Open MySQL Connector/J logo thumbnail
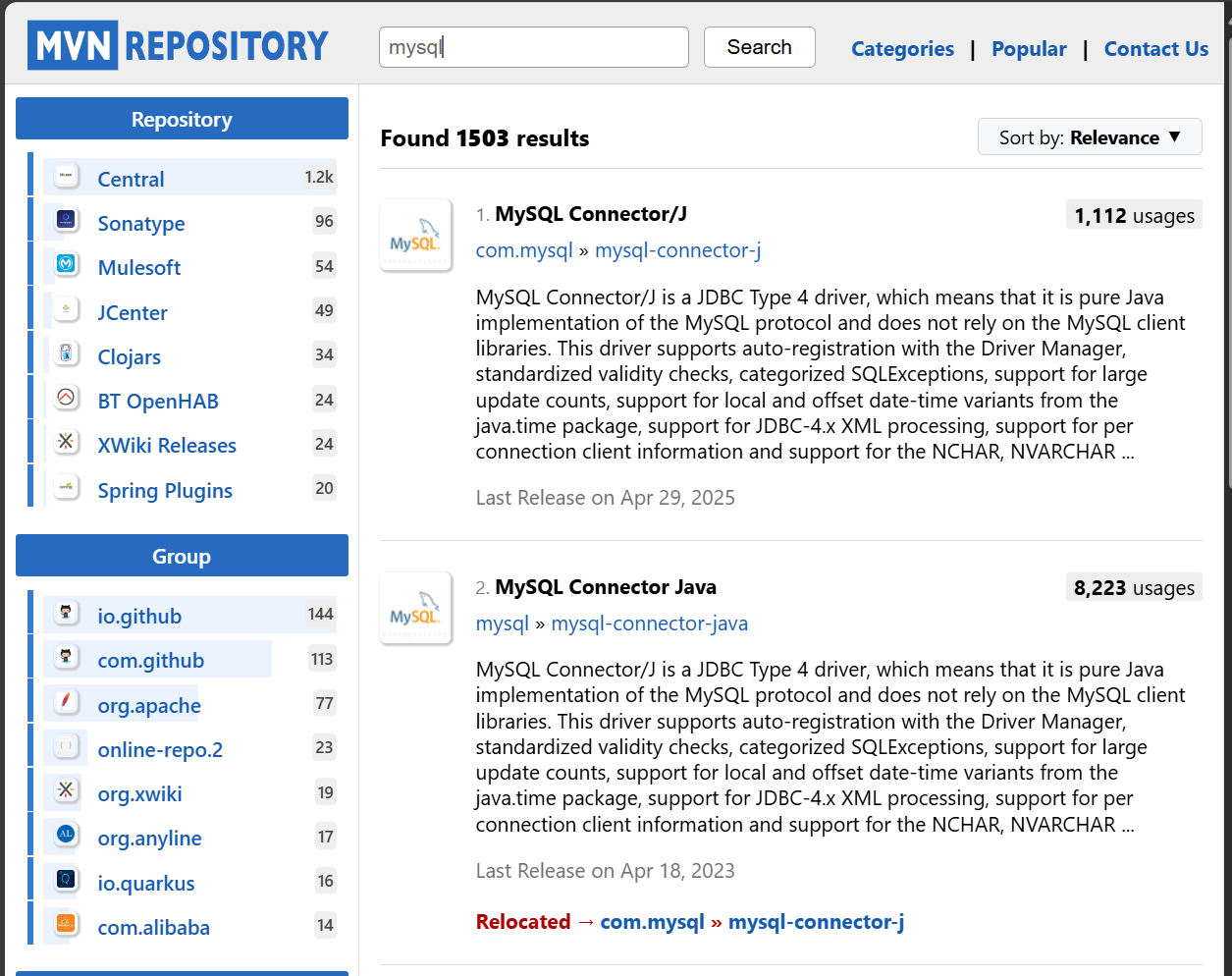This screenshot has width=1232, height=976. (x=415, y=236)
